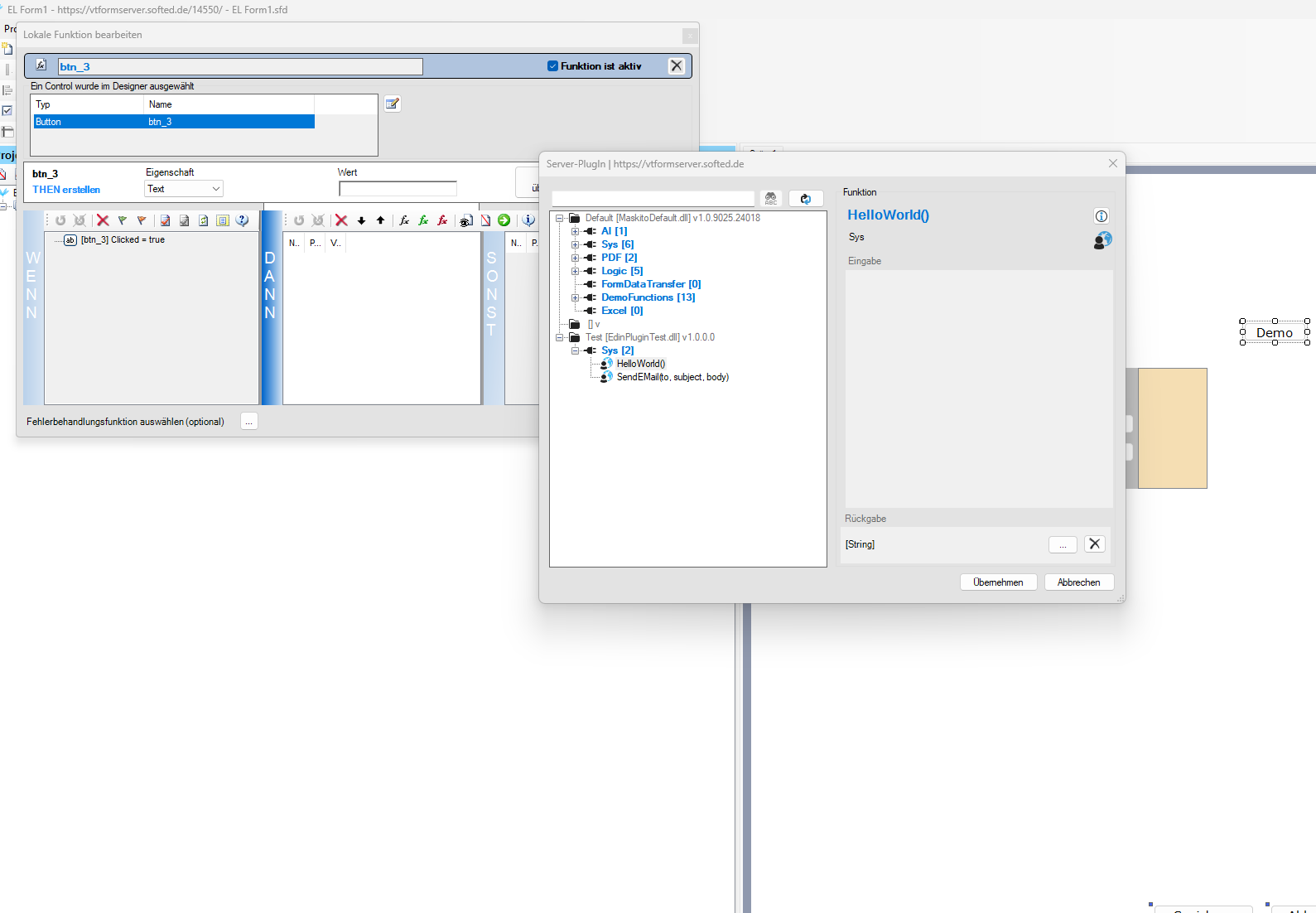Select the Button btn_3 row in control list
The width and height of the screenshot is (1316, 913).
pyautogui.click(x=174, y=122)
